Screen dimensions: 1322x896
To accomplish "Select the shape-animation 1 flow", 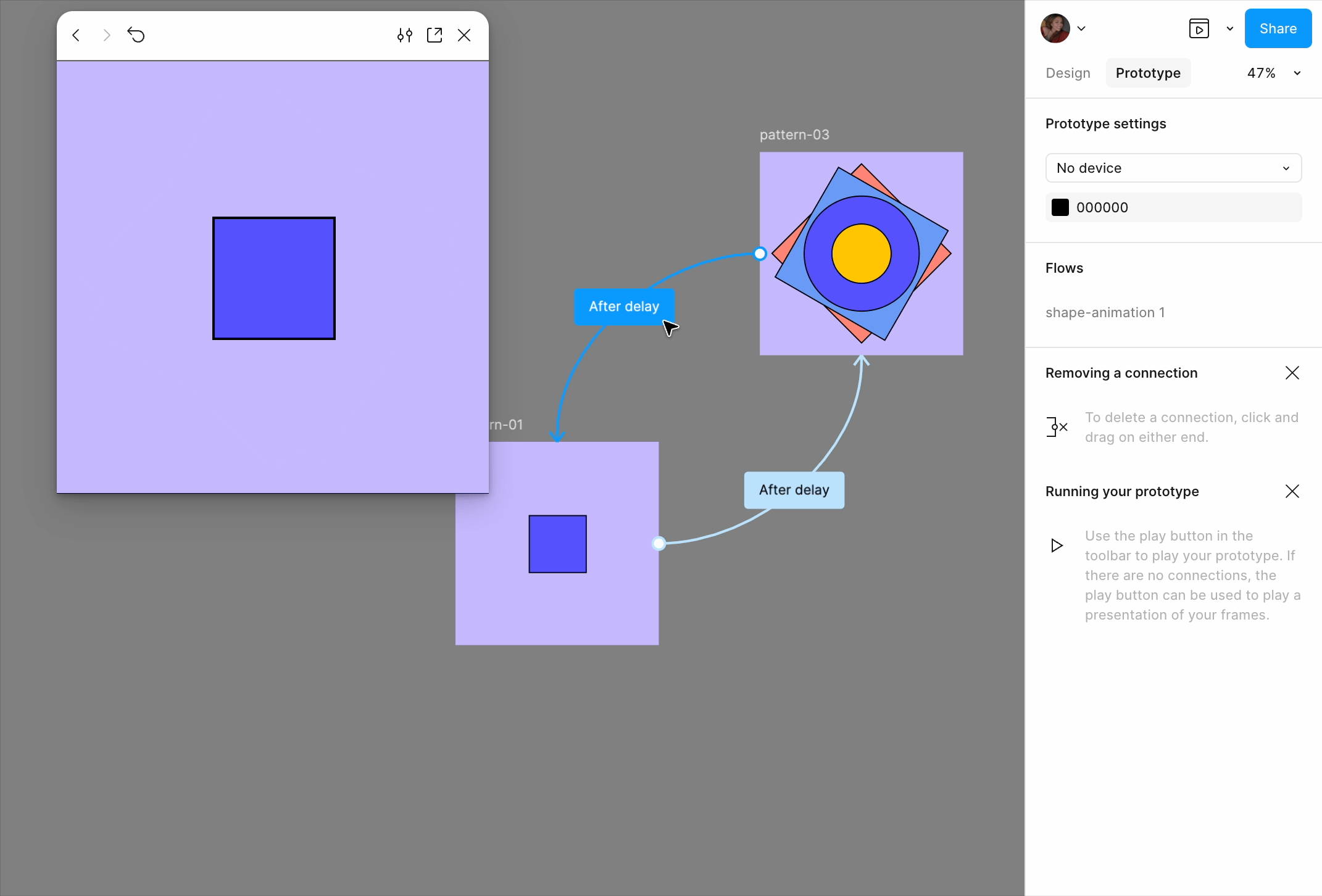I will click(1105, 312).
